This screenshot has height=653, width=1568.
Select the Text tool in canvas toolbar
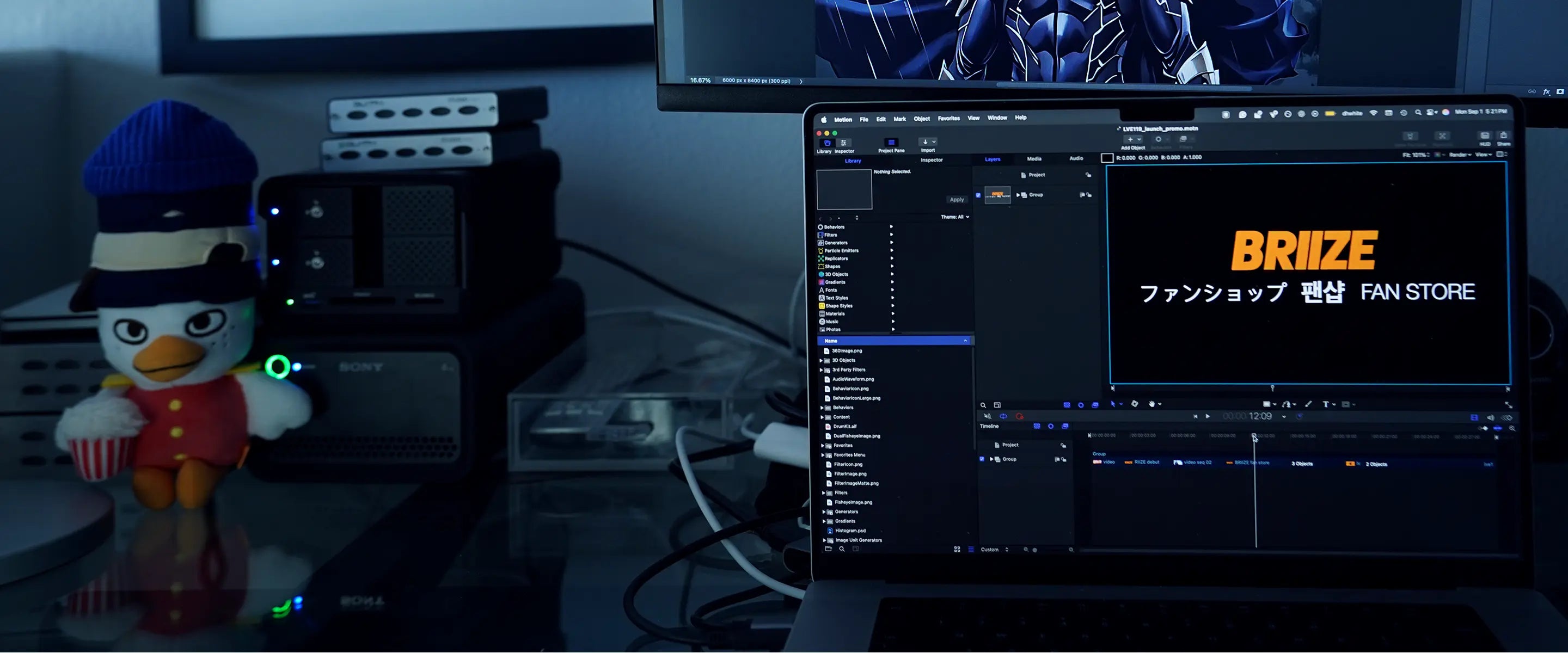pos(1325,404)
